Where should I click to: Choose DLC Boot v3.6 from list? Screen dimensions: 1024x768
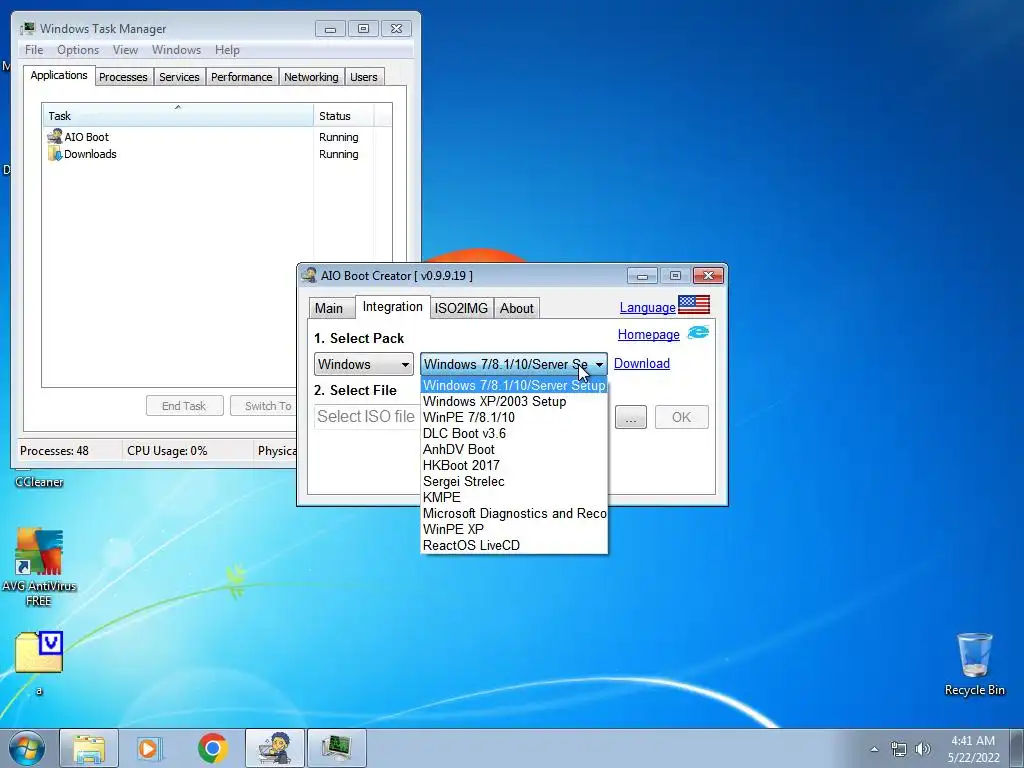514,433
